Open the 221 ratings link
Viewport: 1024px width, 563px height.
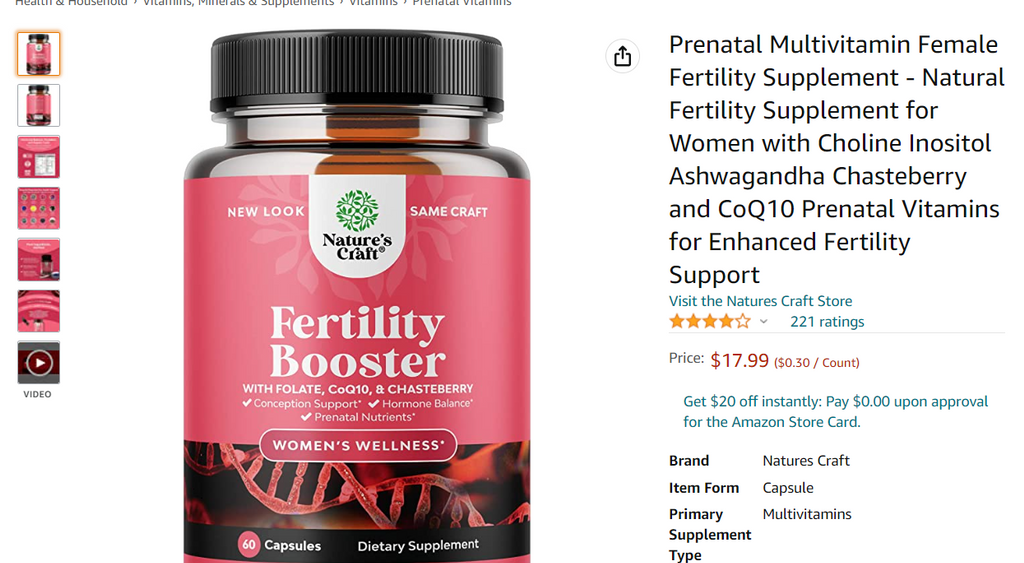point(827,321)
